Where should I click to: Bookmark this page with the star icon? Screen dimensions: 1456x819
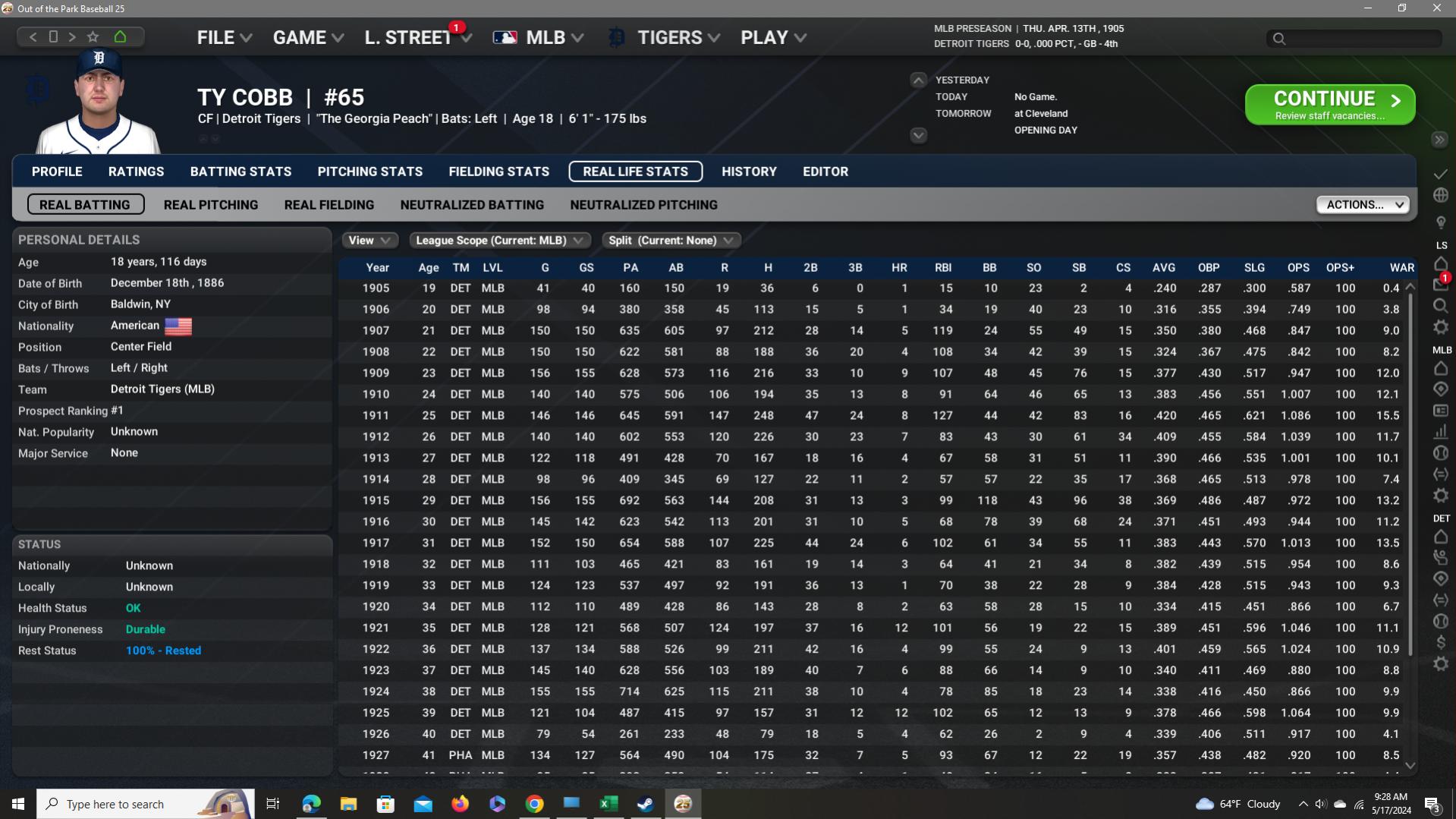pos(93,36)
